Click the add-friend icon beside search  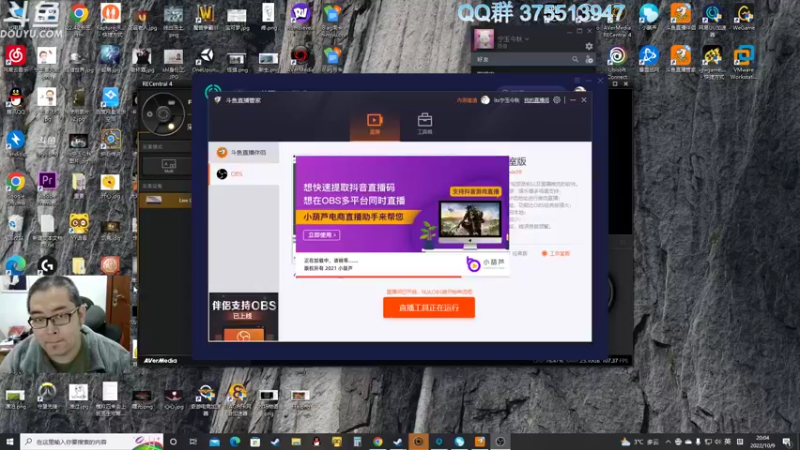coord(589,60)
